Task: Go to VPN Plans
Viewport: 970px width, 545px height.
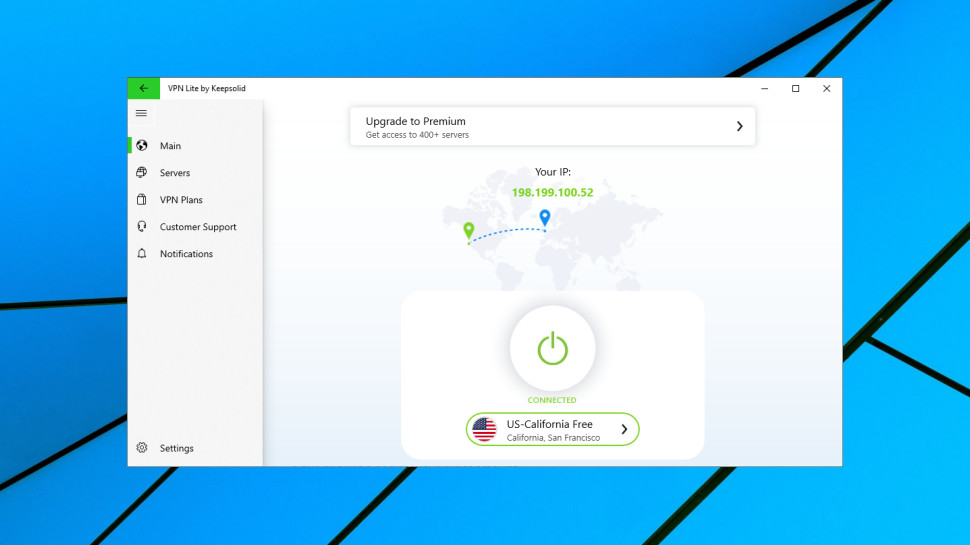Action: 195,200
